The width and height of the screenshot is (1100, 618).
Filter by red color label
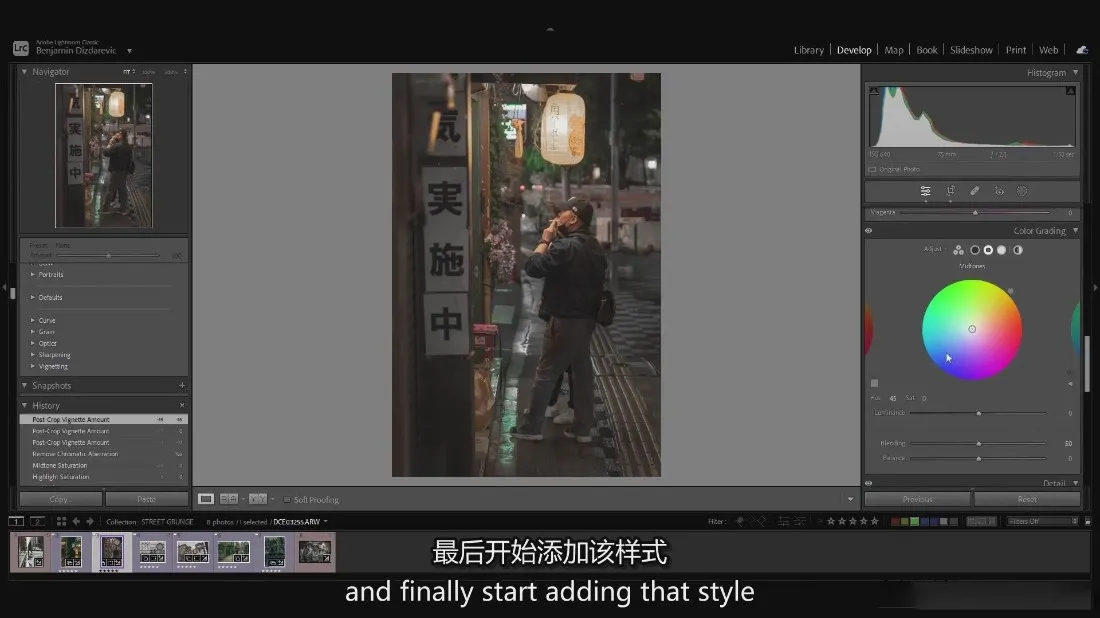895,521
